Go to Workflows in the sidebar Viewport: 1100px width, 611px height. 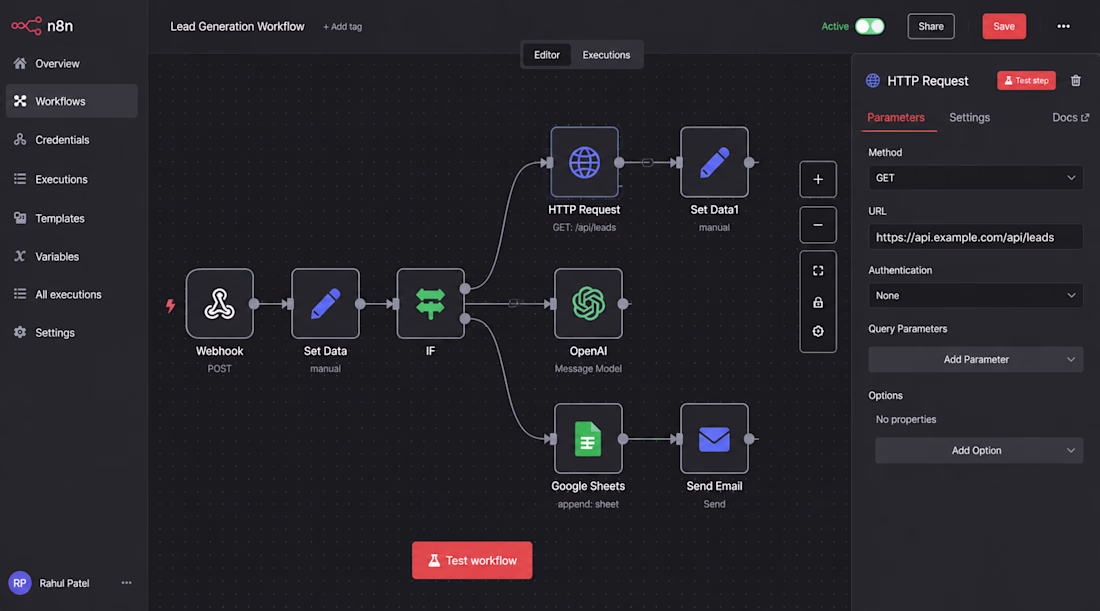72,101
